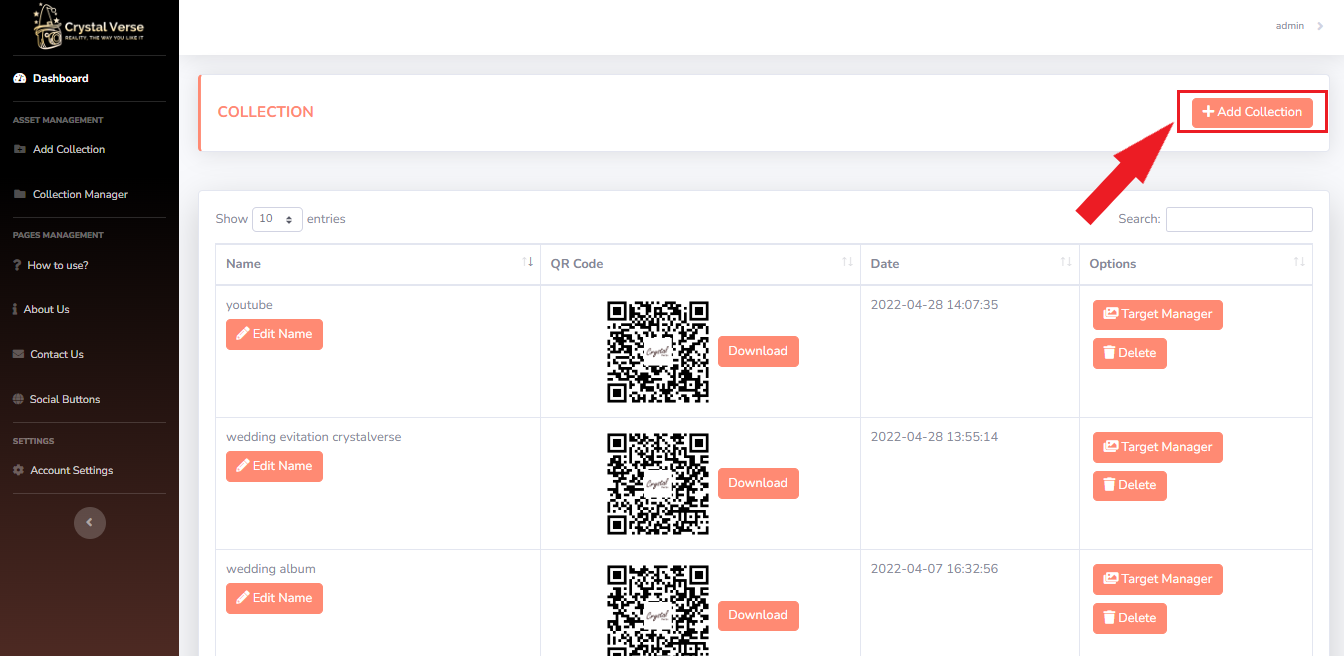1344x656 pixels.
Task: Click the admin username at top right
Action: [1290, 26]
